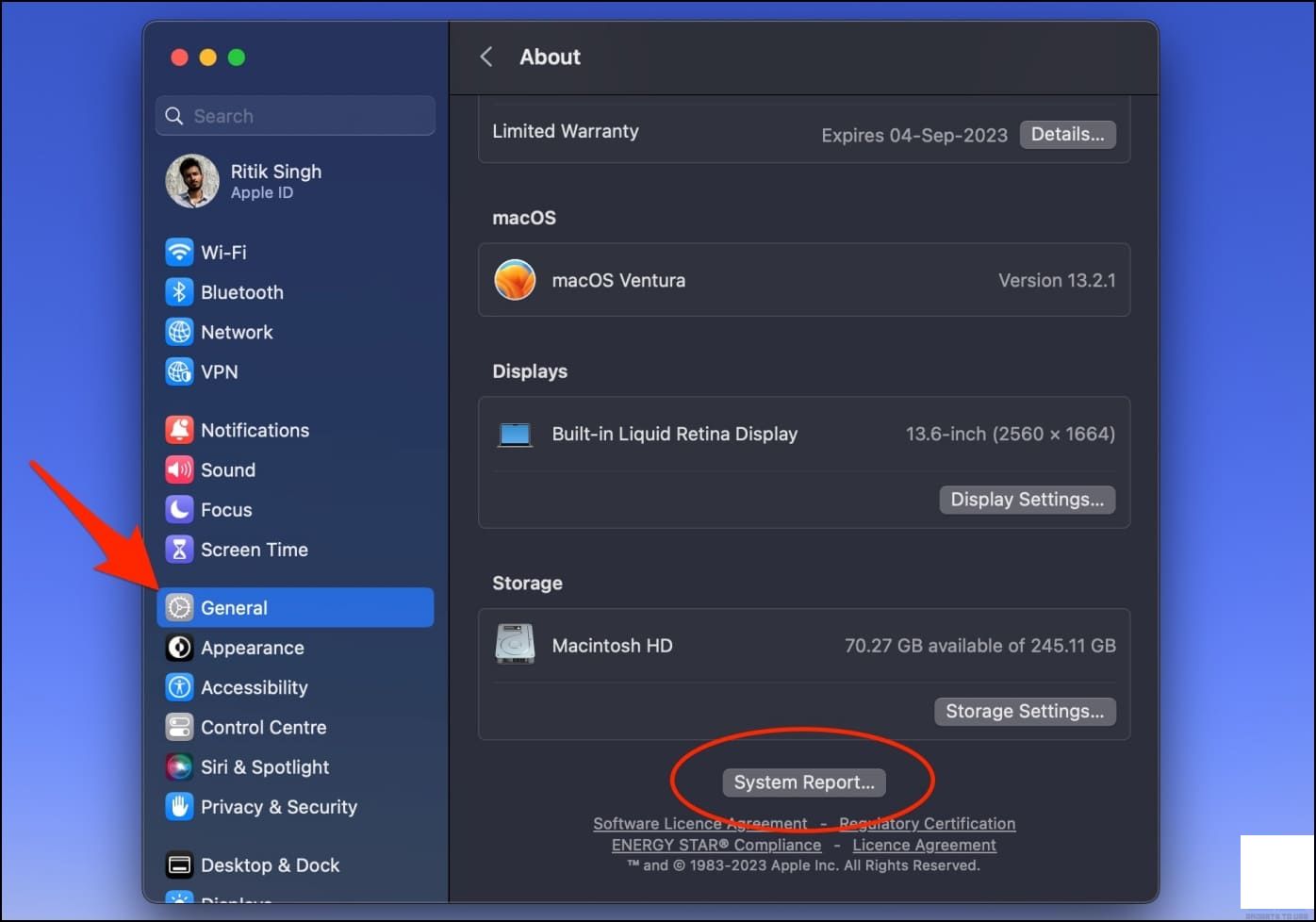Open Privacy & Security settings
Image resolution: width=1316 pixels, height=922 pixels.
click(x=279, y=807)
